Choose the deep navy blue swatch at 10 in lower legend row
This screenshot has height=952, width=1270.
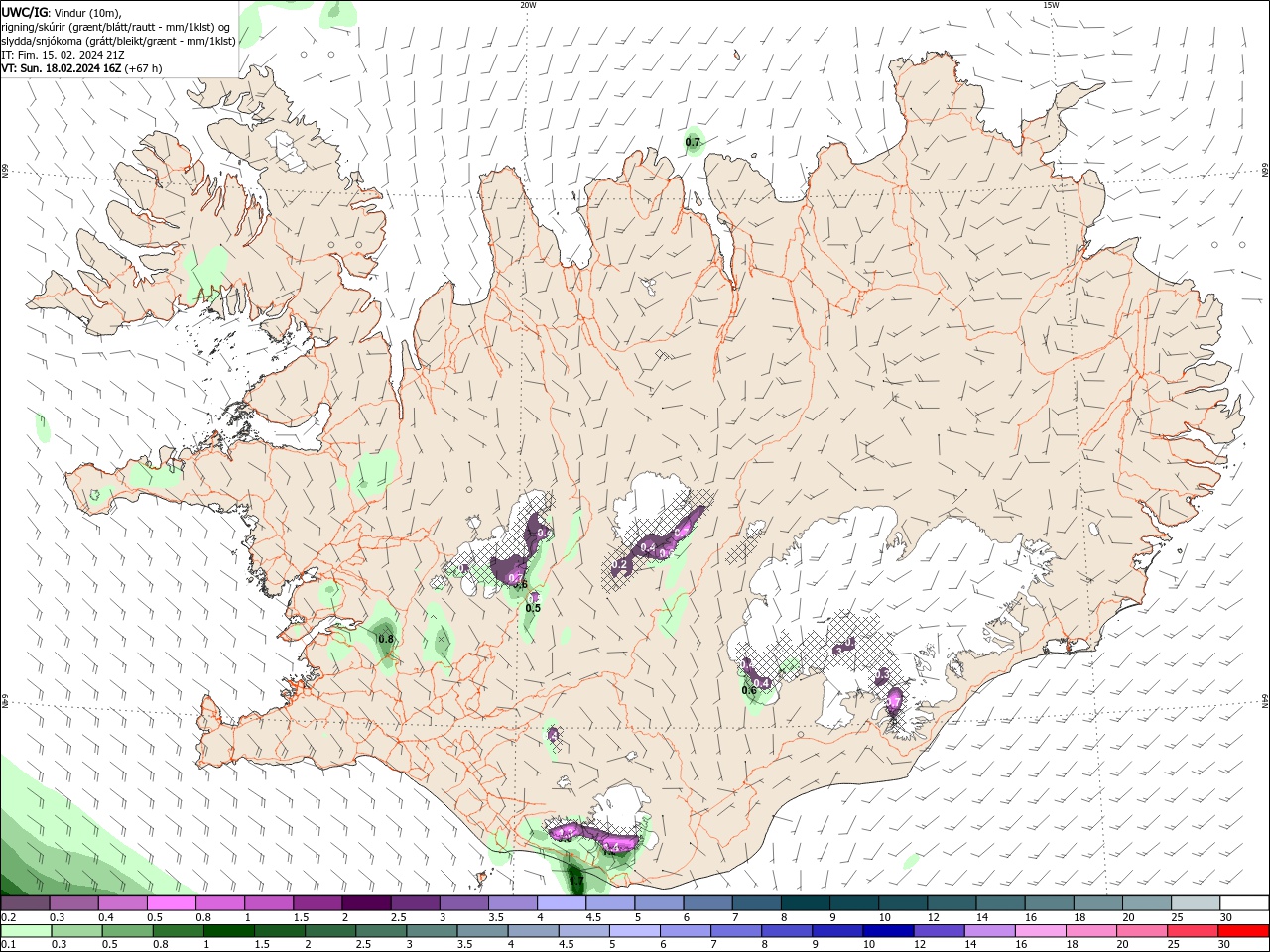click(889, 931)
